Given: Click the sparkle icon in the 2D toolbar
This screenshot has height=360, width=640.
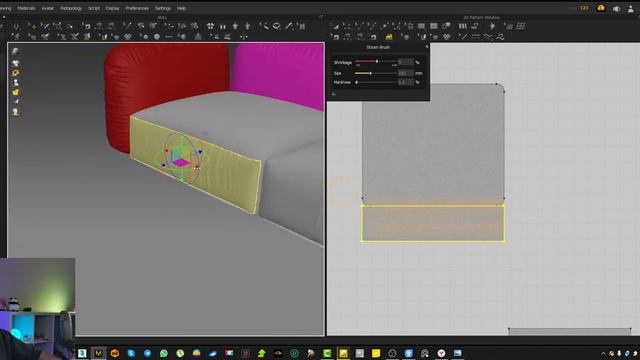Looking at the screenshot, I should pos(493,26).
